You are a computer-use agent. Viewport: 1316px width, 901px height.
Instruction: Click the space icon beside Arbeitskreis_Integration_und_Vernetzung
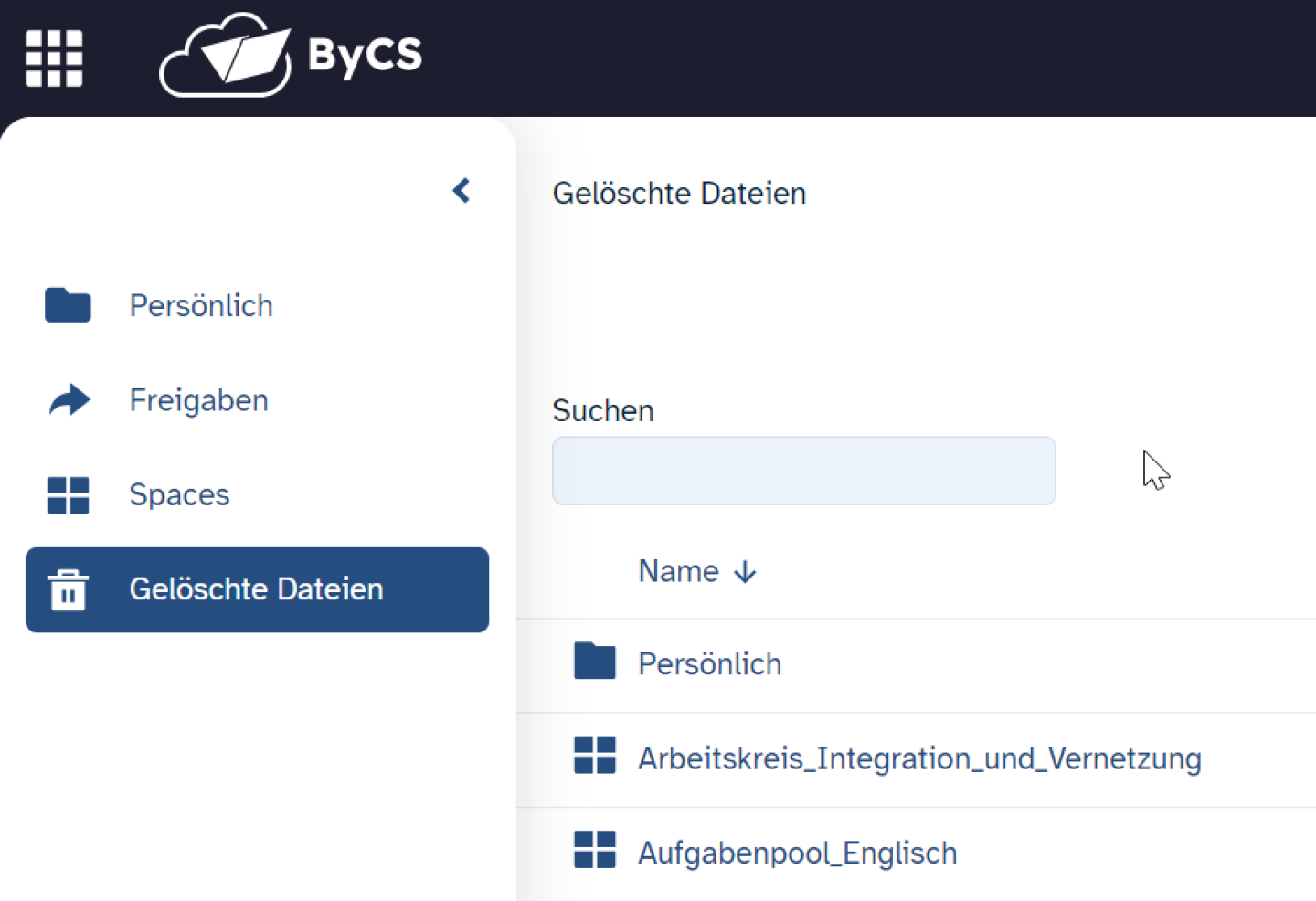(595, 756)
